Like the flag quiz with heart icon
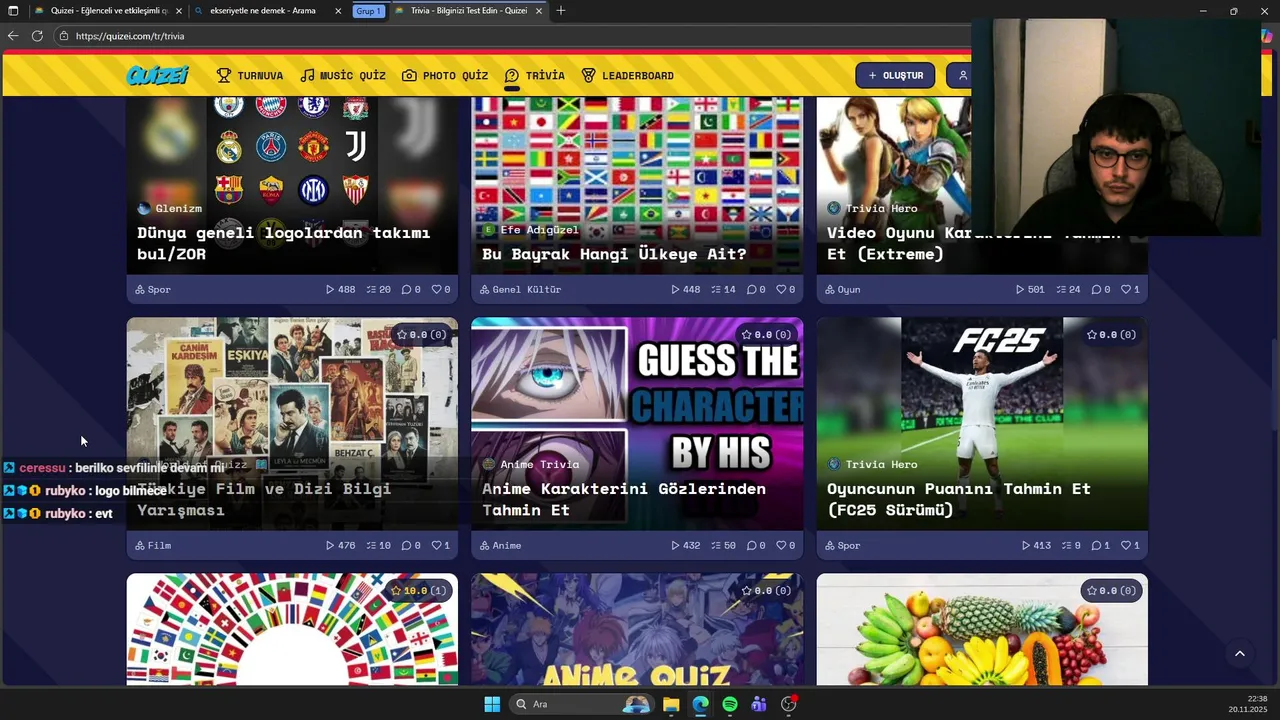The image size is (1280, 720). (782, 289)
